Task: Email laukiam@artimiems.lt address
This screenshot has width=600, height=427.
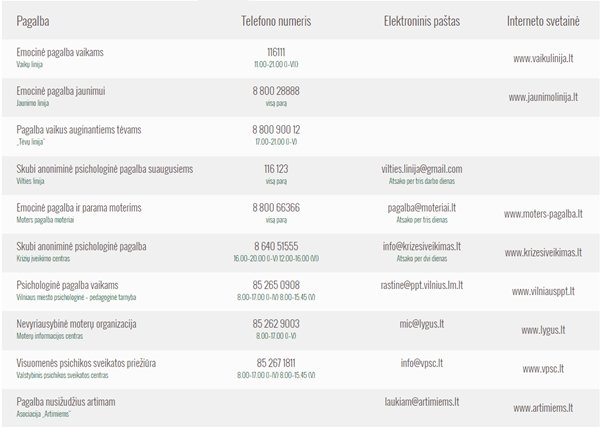Action: tap(422, 402)
